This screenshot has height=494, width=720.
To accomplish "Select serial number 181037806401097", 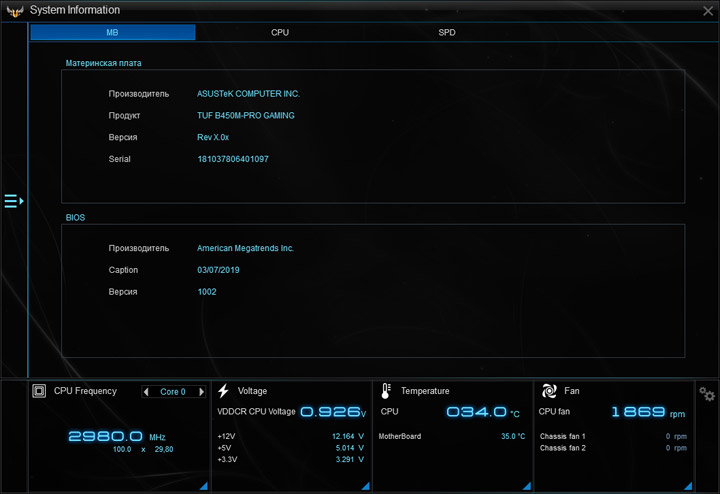I will tap(233, 159).
